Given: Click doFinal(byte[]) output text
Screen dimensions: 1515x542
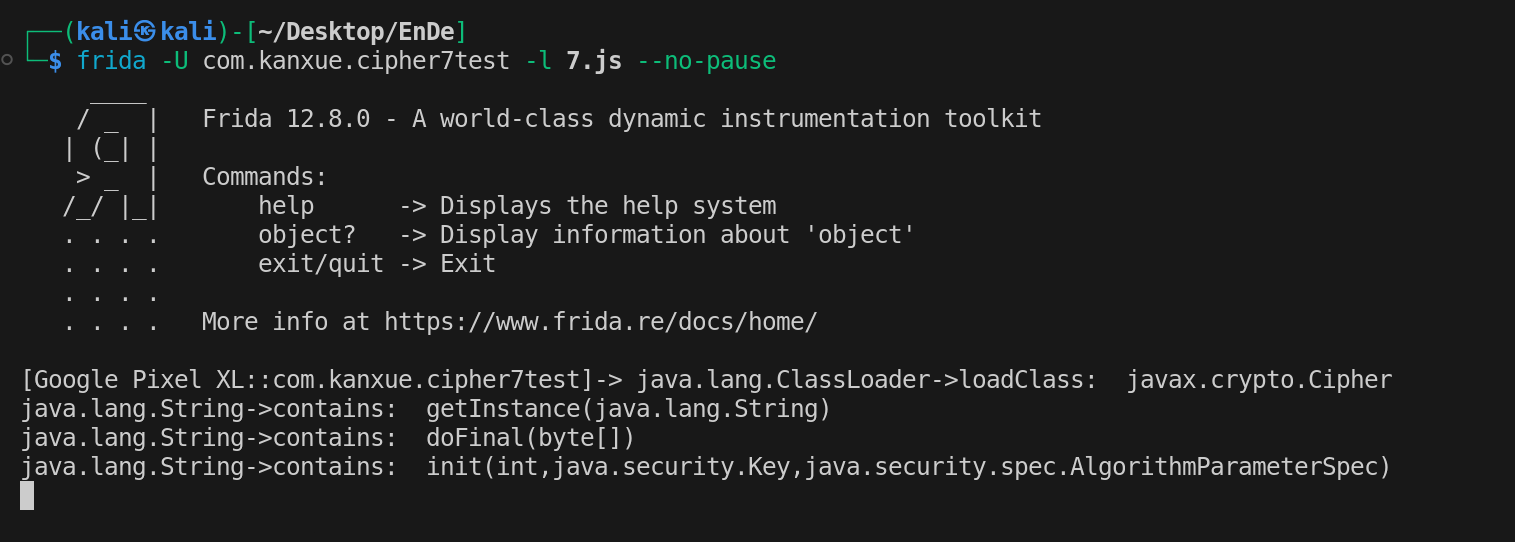Looking at the screenshot, I should tap(531, 438).
